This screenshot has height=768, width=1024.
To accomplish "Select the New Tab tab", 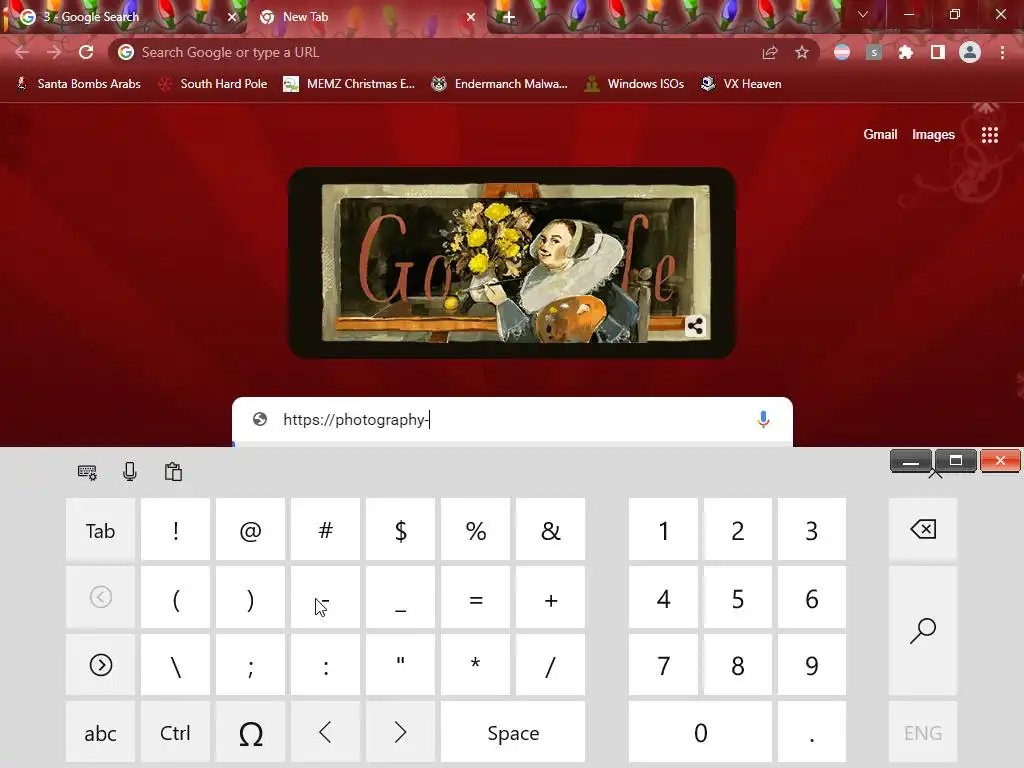I will [x=367, y=18].
